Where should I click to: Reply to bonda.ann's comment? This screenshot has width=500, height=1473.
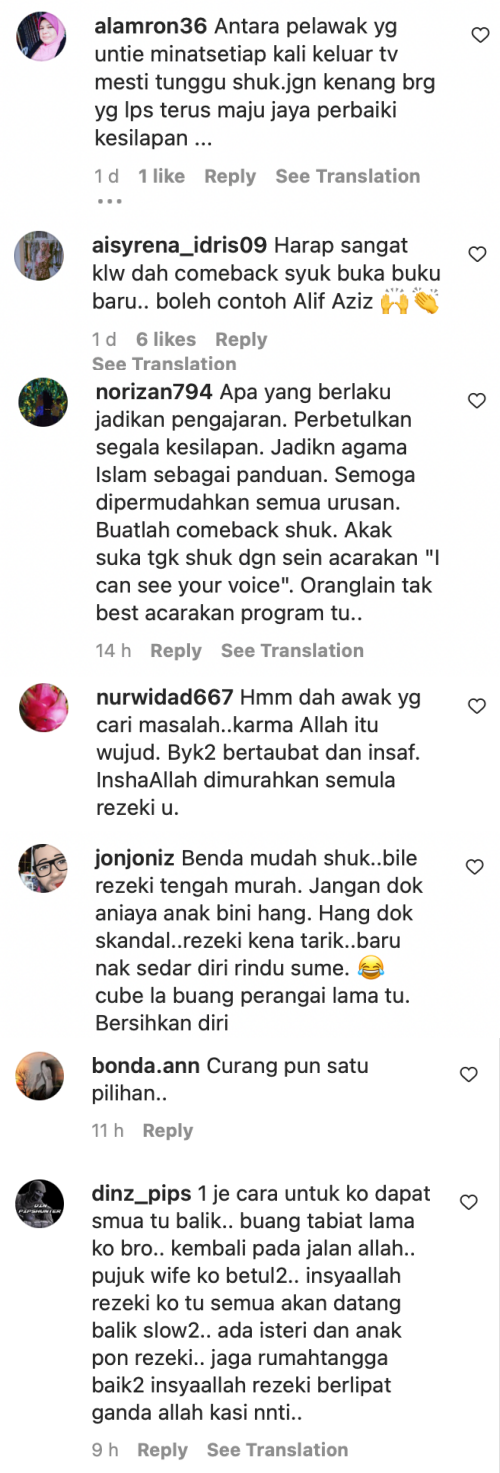pyautogui.click(x=167, y=1130)
